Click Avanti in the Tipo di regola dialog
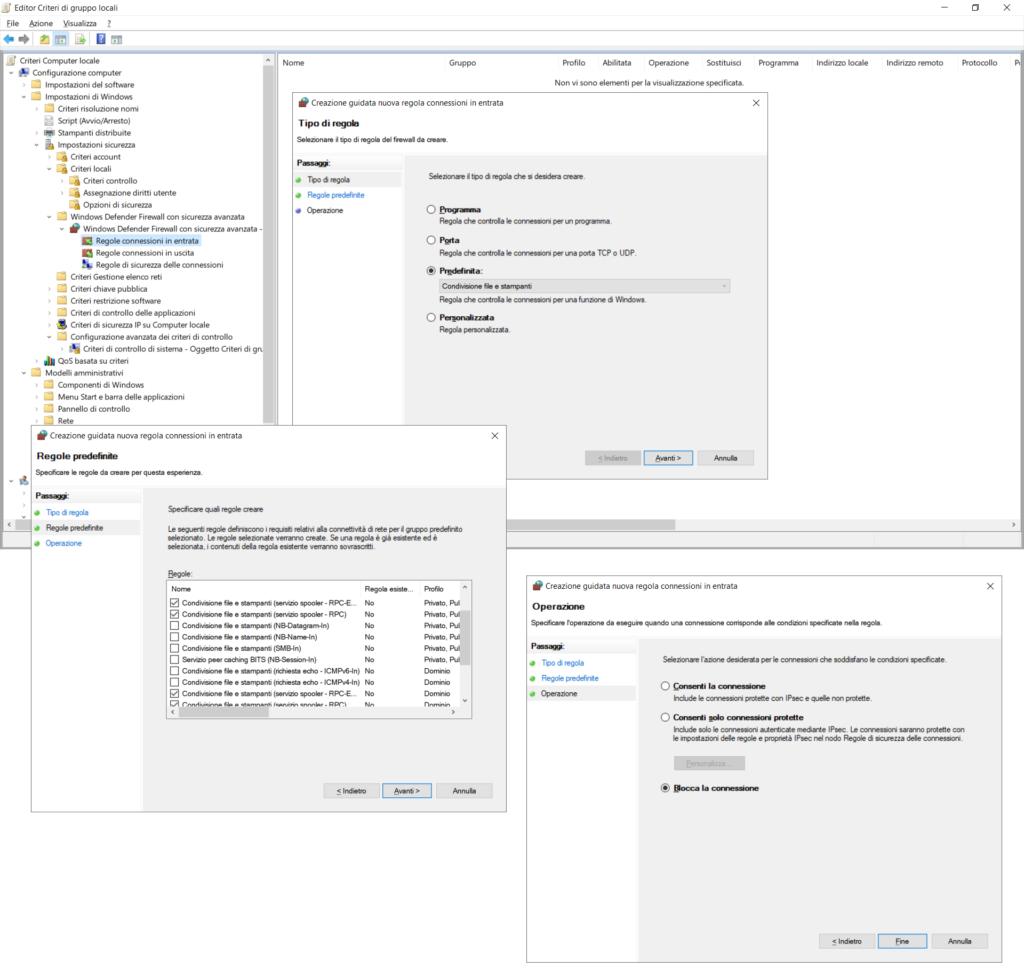Viewport: 1024px width, 976px height. [667, 458]
